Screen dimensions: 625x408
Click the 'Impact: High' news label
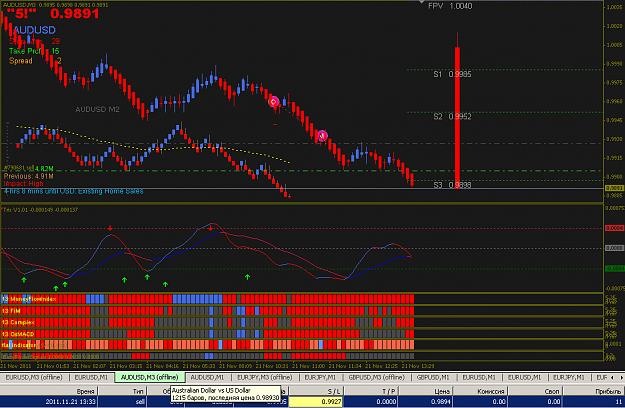[x=23, y=184]
